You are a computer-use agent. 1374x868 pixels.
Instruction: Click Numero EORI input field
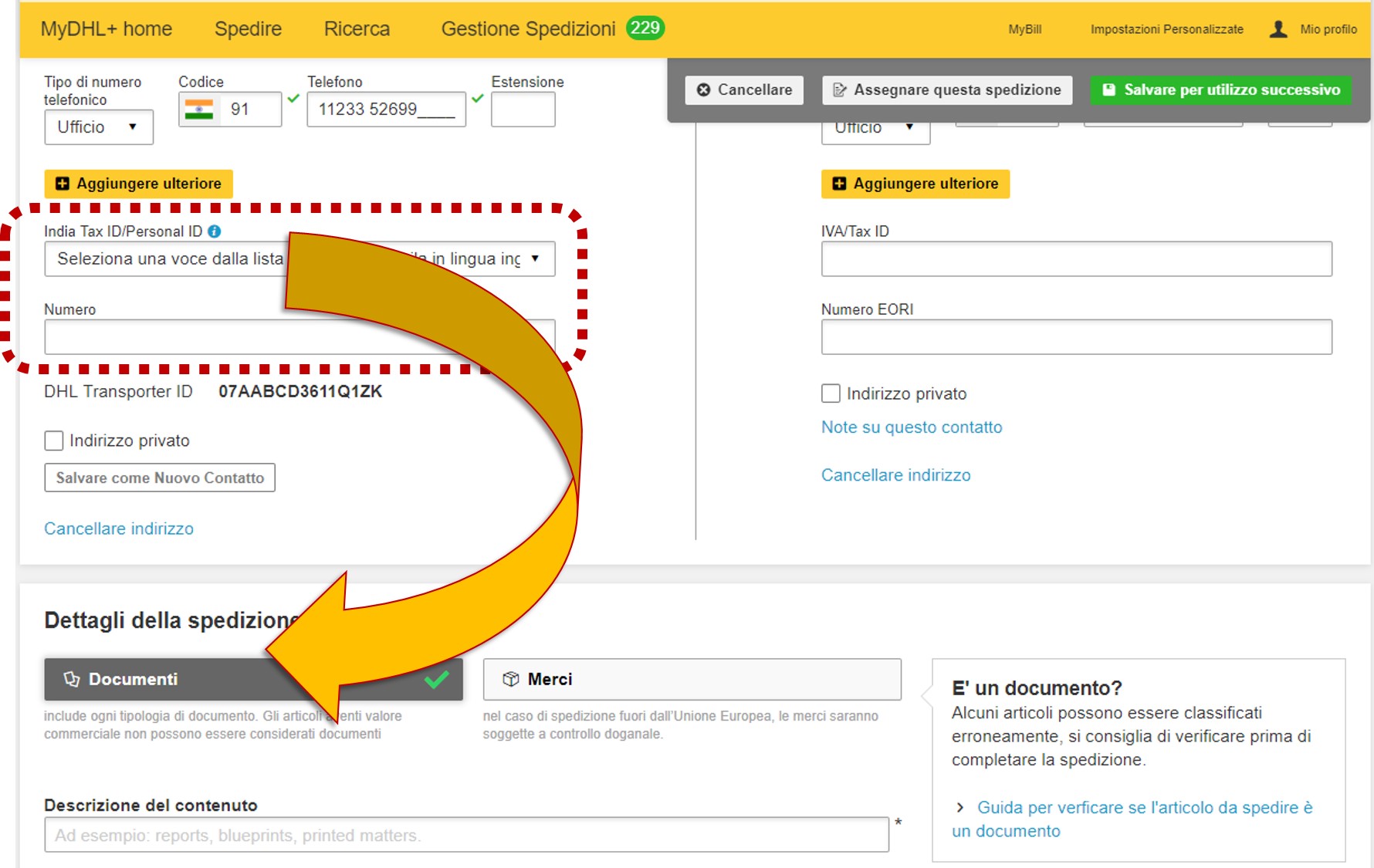pyautogui.click(x=1077, y=337)
